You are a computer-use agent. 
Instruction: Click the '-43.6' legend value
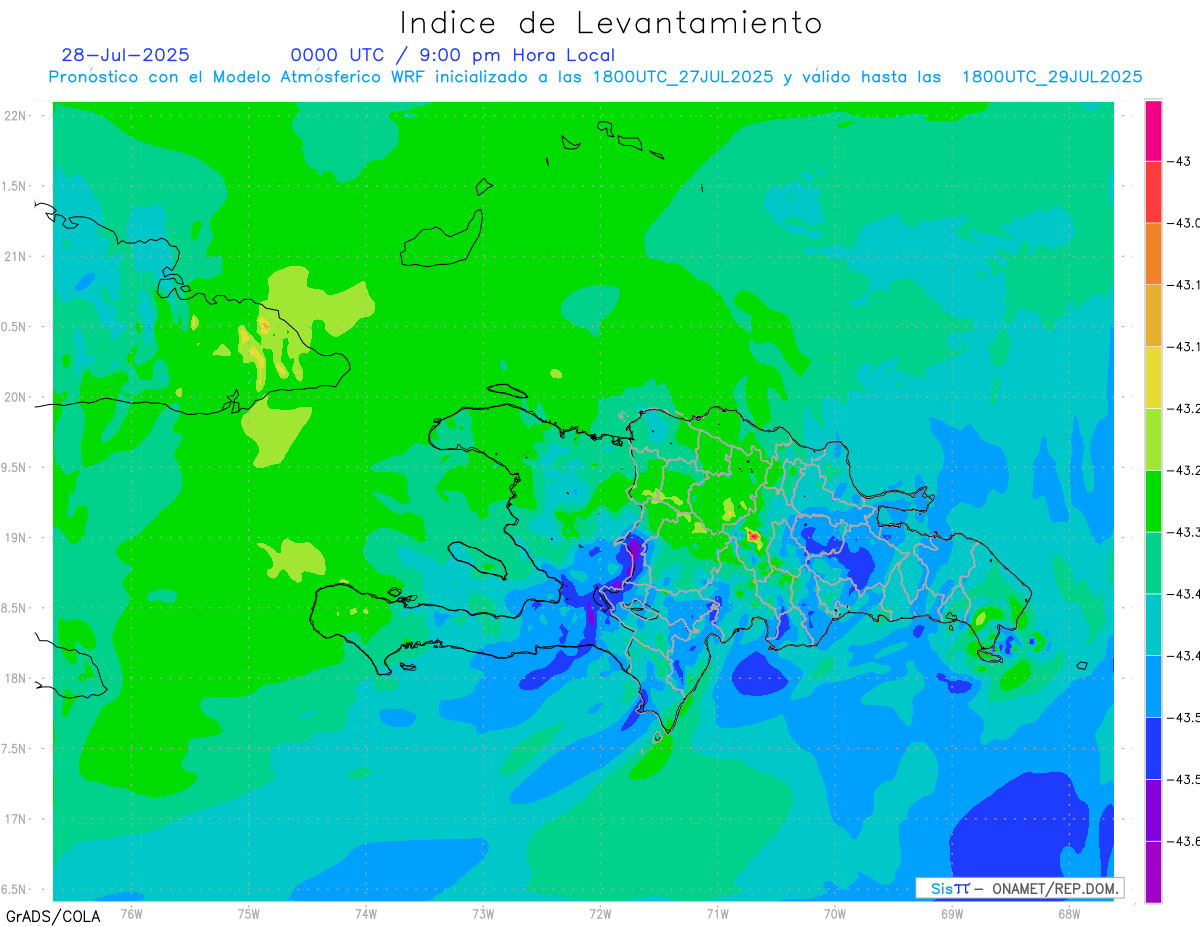click(1185, 841)
